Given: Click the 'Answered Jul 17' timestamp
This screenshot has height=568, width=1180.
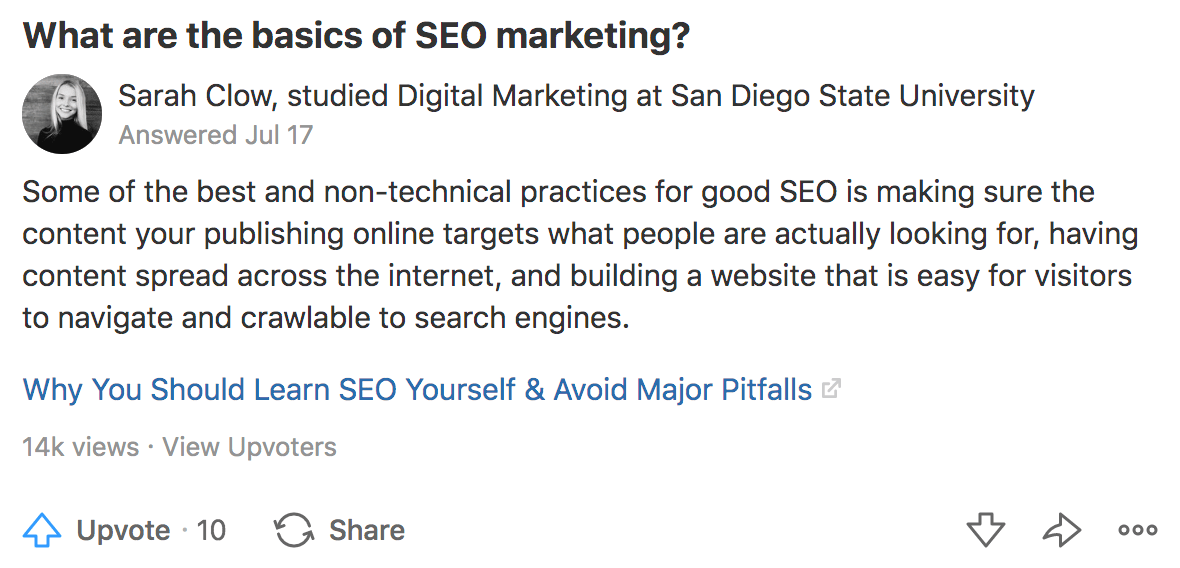Looking at the screenshot, I should pyautogui.click(x=215, y=135).
